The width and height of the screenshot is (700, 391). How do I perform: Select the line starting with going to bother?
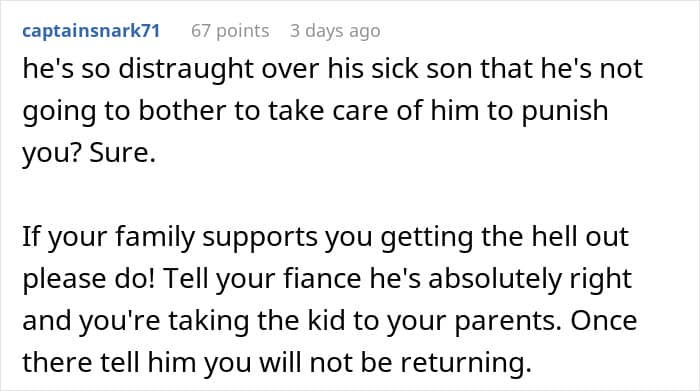[315, 111]
